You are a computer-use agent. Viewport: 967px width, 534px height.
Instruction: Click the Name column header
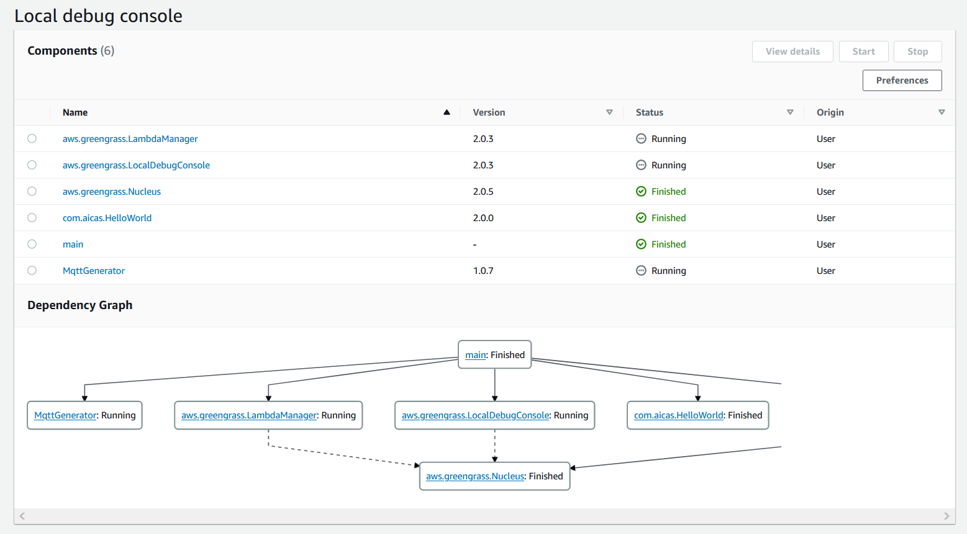(x=75, y=112)
